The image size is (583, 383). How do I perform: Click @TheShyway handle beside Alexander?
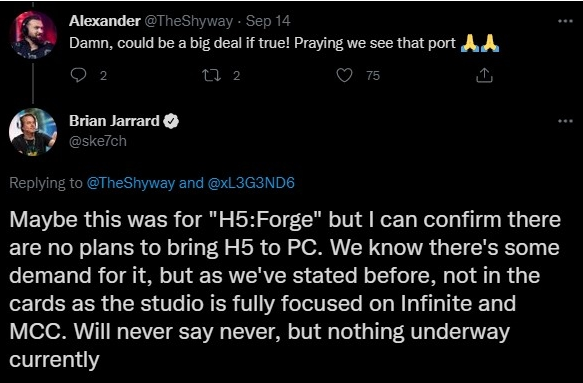(188, 21)
